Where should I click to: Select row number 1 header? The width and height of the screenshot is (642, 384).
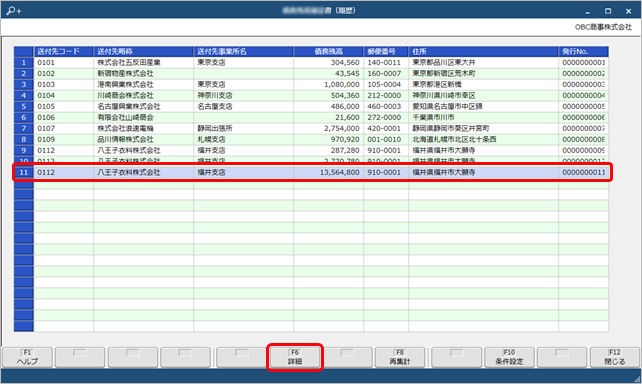[24, 63]
